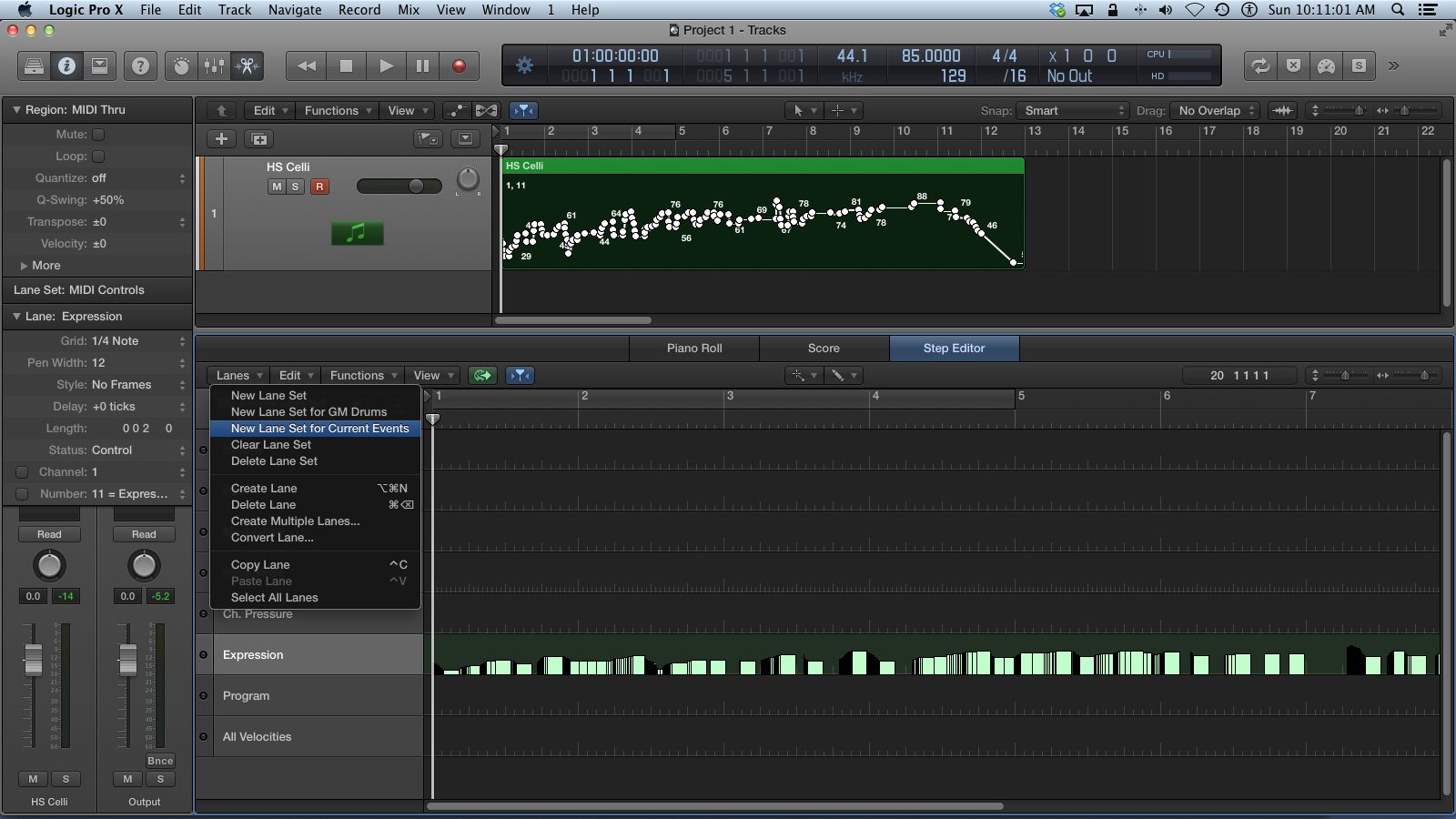This screenshot has height=819, width=1456.
Task: Toggle Step Editor Catch playhead button
Action: [x=520, y=375]
